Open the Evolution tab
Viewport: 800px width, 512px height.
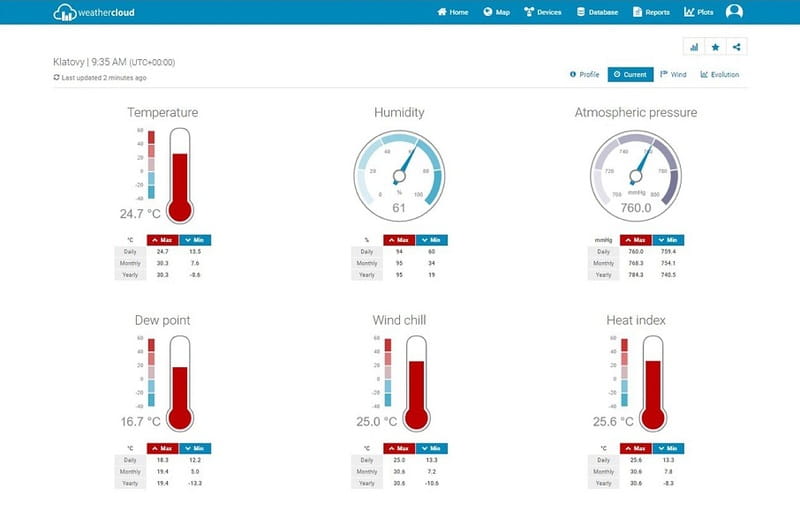pos(720,74)
